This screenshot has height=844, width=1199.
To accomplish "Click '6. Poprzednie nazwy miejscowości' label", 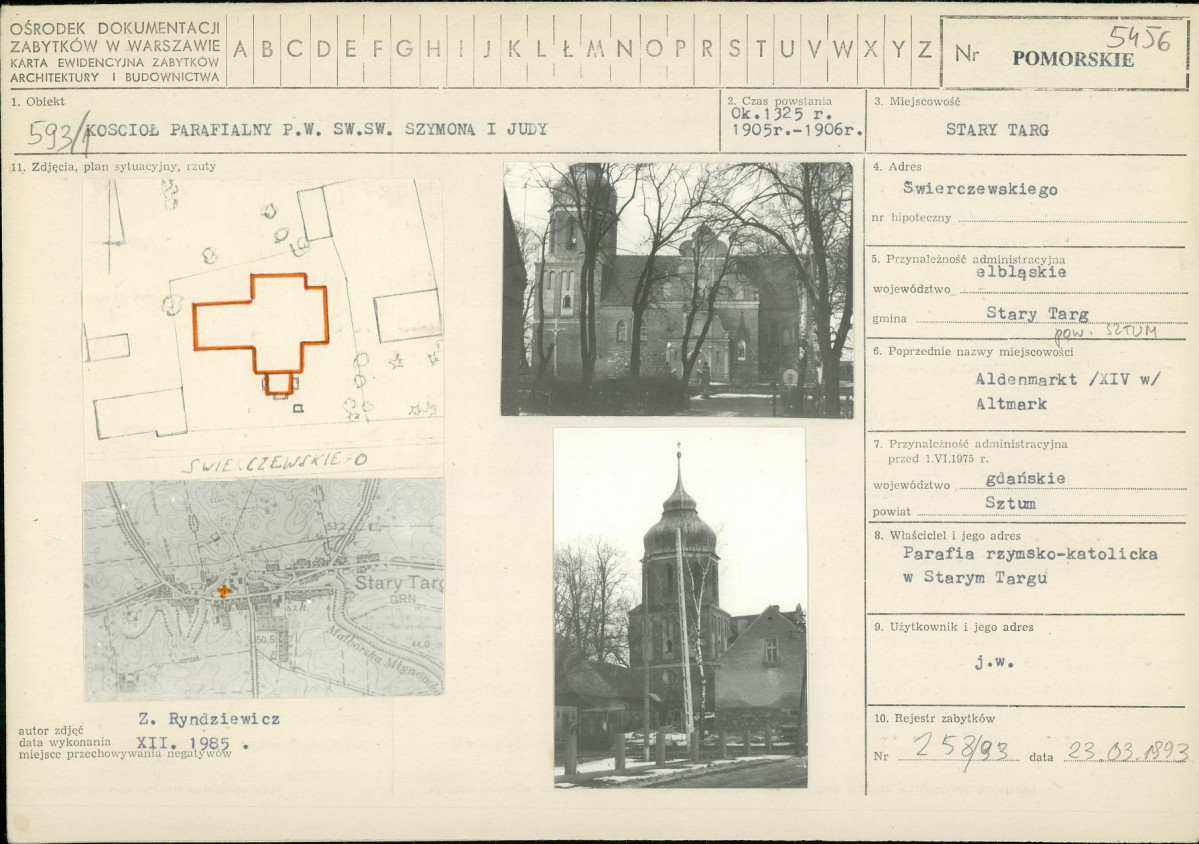I will [973, 352].
